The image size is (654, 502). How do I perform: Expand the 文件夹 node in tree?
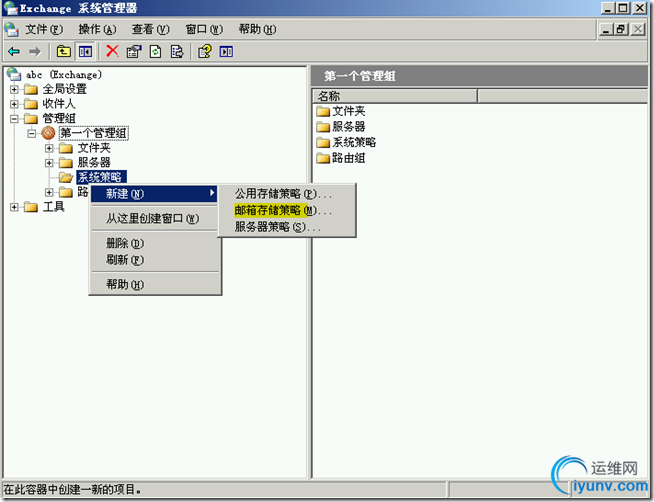tap(49, 148)
